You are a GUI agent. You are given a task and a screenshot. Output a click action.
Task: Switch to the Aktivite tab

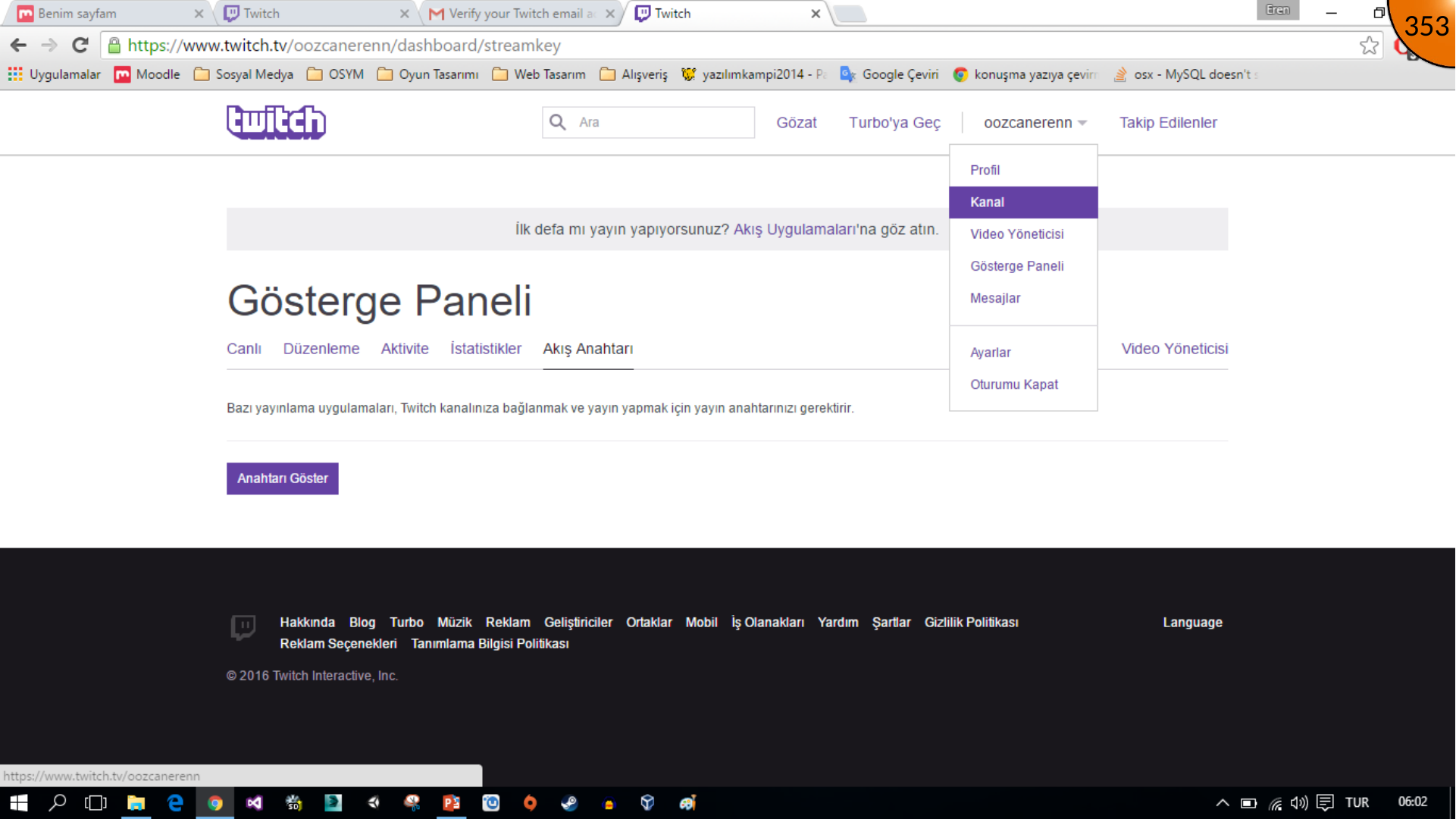[405, 349]
